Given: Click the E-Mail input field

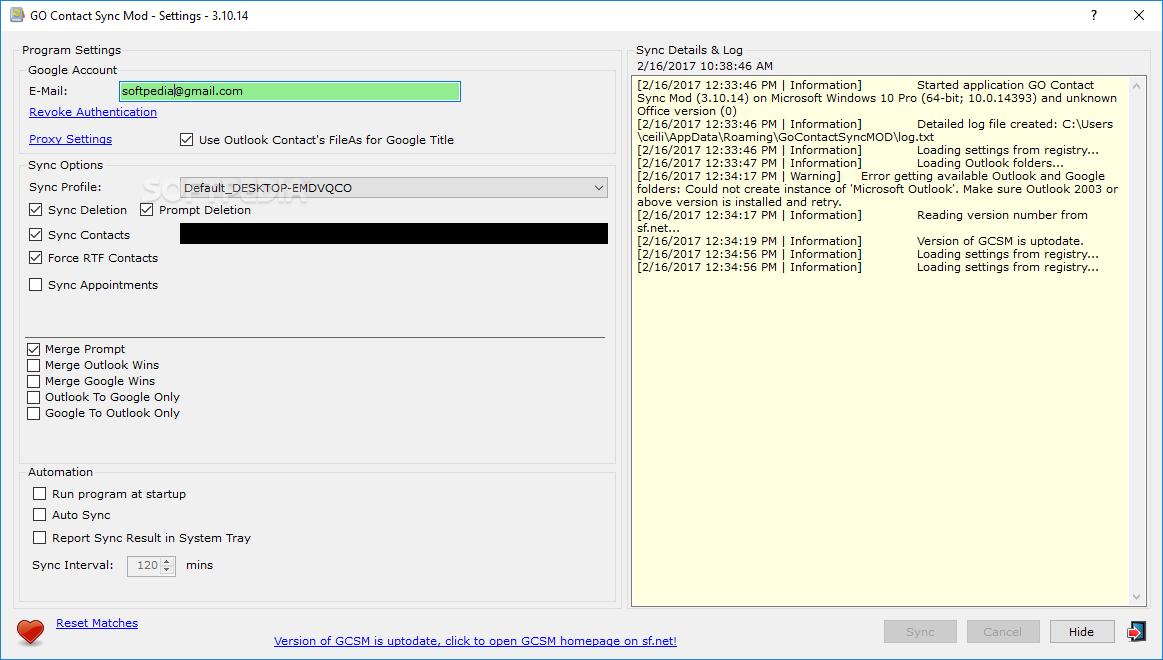Looking at the screenshot, I should pyautogui.click(x=290, y=91).
